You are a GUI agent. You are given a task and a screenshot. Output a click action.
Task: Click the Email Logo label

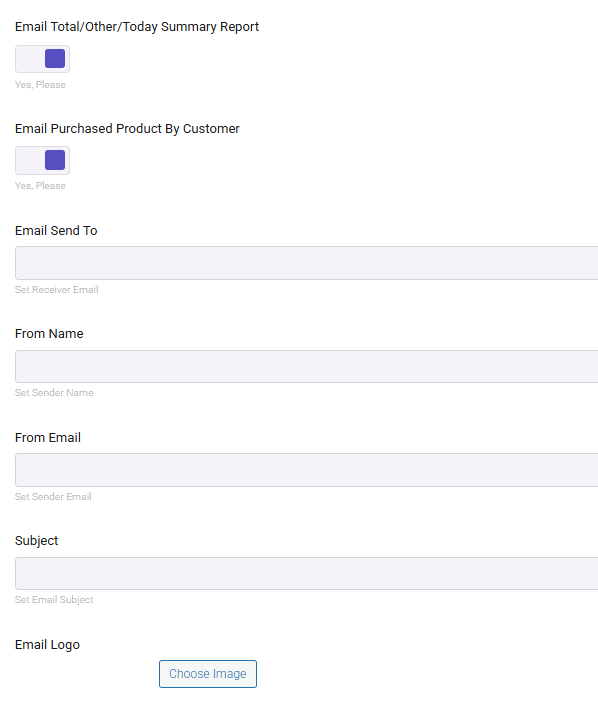click(x=47, y=645)
